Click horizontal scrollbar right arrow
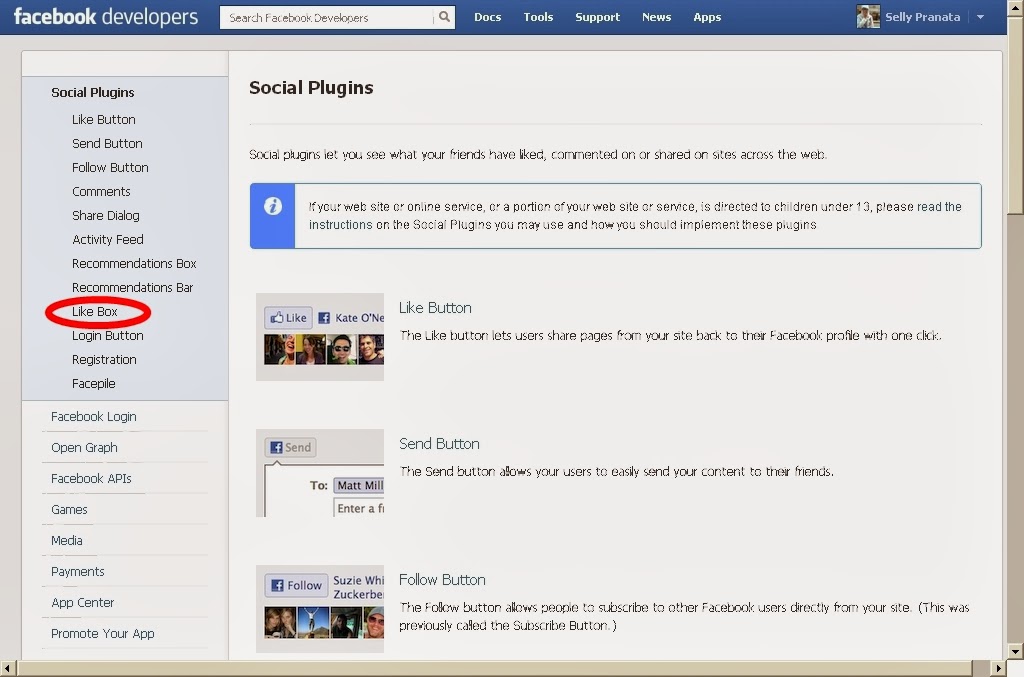The image size is (1024, 677). (x=998, y=669)
